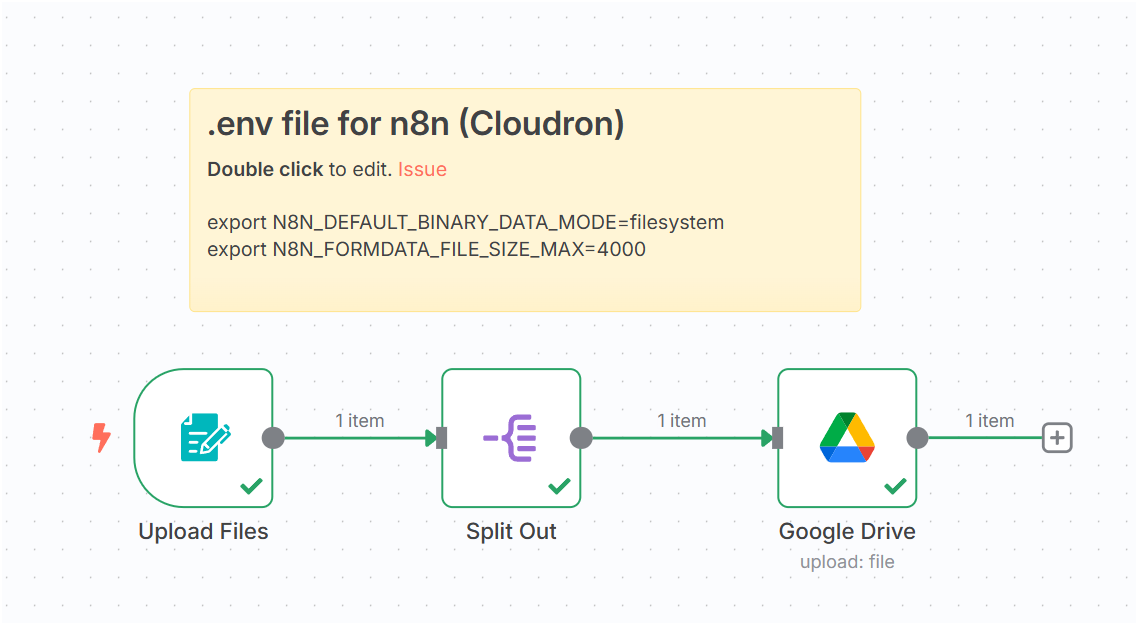1138x625 pixels.
Task: Open the Google Drive node icon
Action: pyautogui.click(x=847, y=437)
